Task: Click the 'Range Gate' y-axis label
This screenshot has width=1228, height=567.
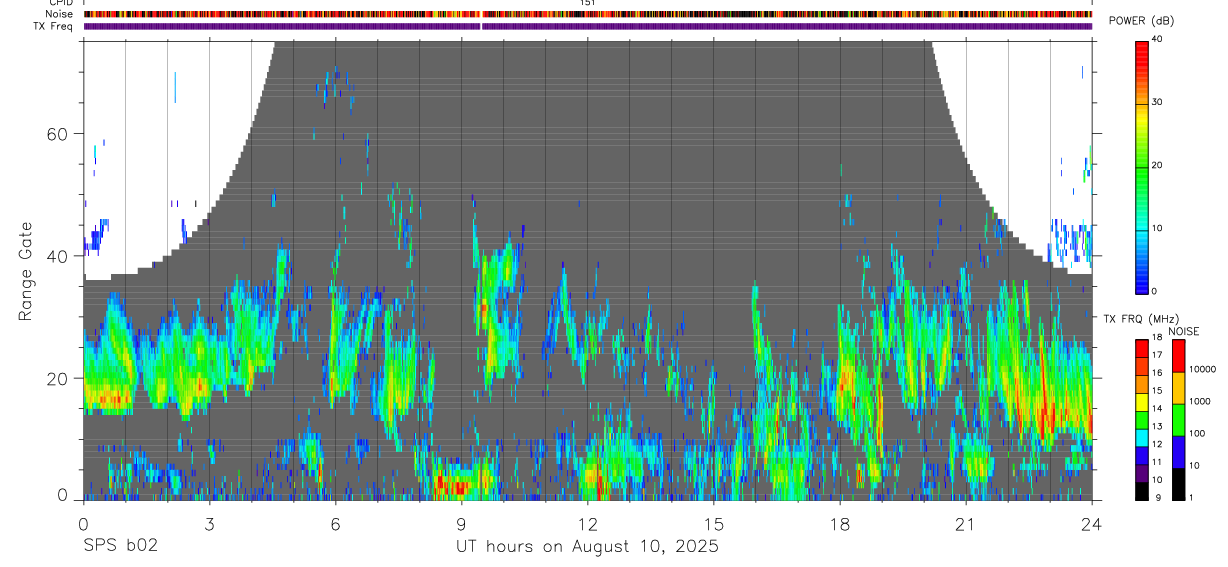Action: (x=27, y=271)
